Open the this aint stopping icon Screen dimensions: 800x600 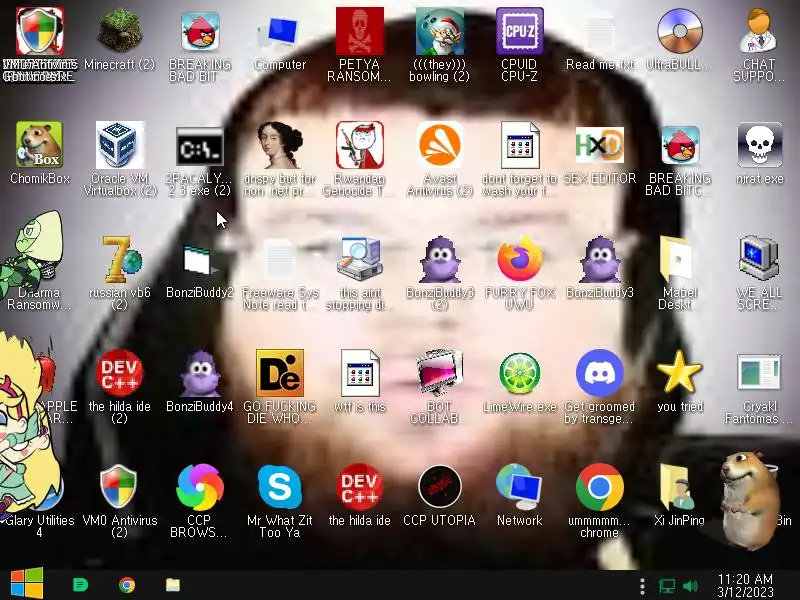360,259
